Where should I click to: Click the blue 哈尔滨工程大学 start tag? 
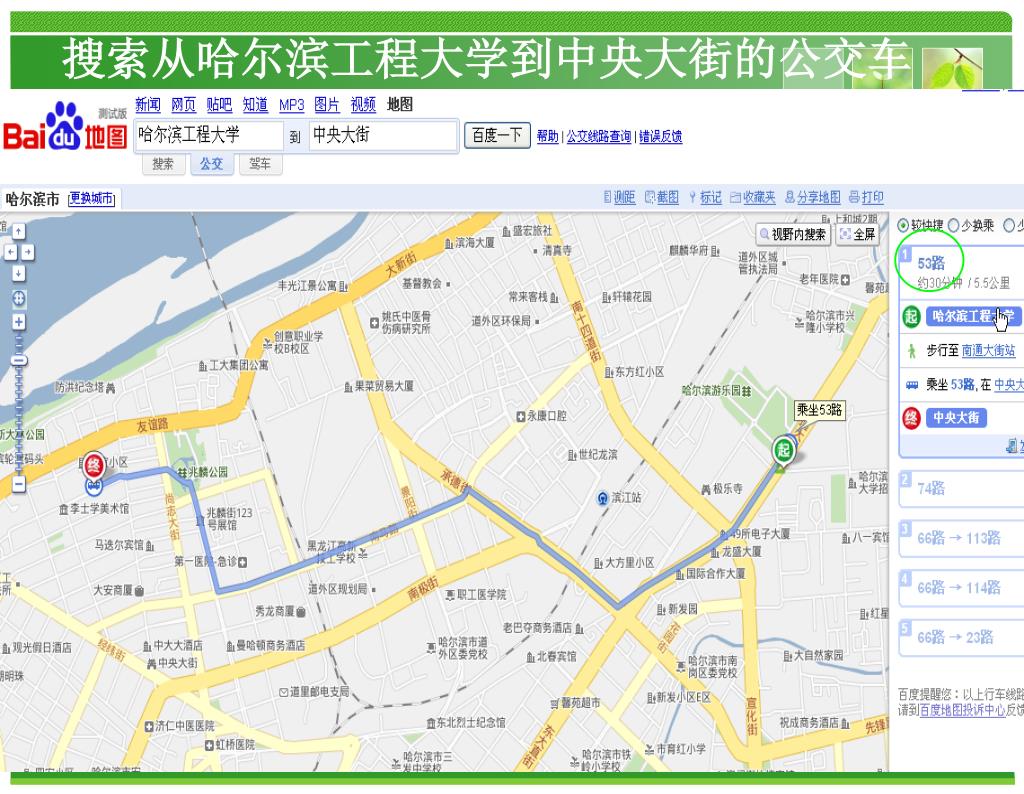pyautogui.click(x=973, y=317)
